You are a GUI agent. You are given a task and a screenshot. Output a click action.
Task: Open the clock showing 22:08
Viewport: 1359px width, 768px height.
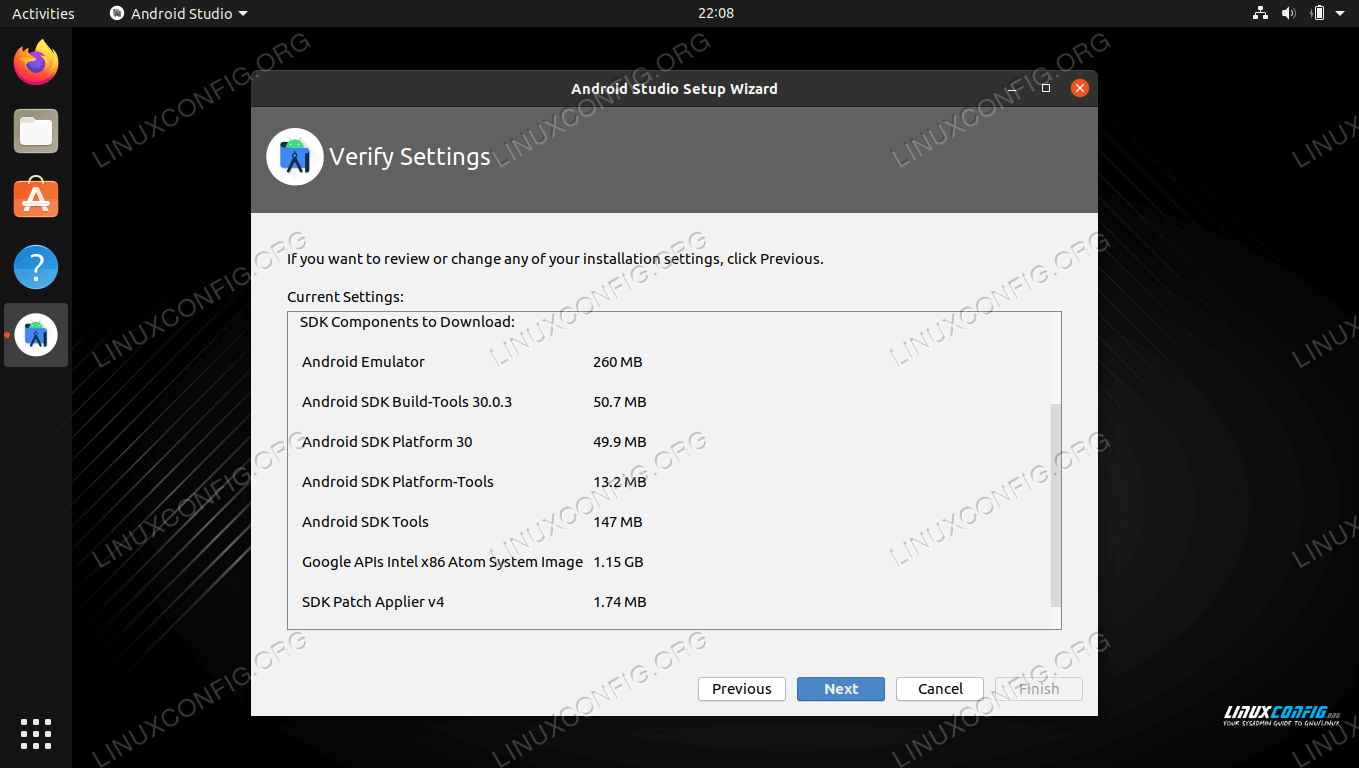pyautogui.click(x=716, y=13)
